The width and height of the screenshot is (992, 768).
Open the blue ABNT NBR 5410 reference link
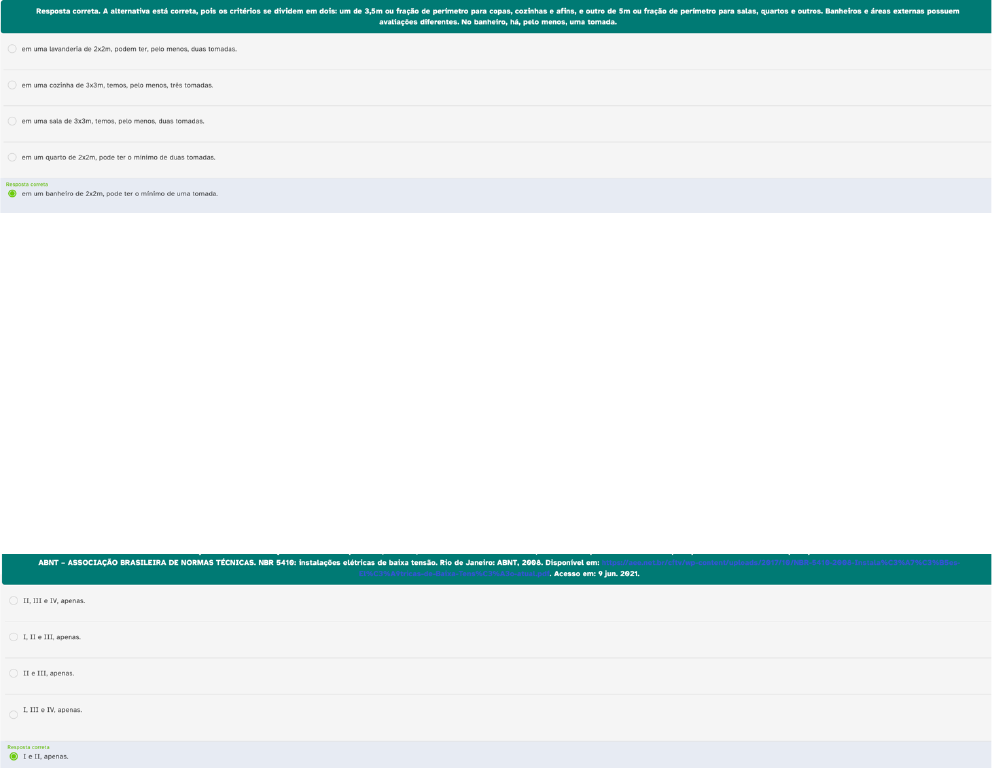coord(780,563)
